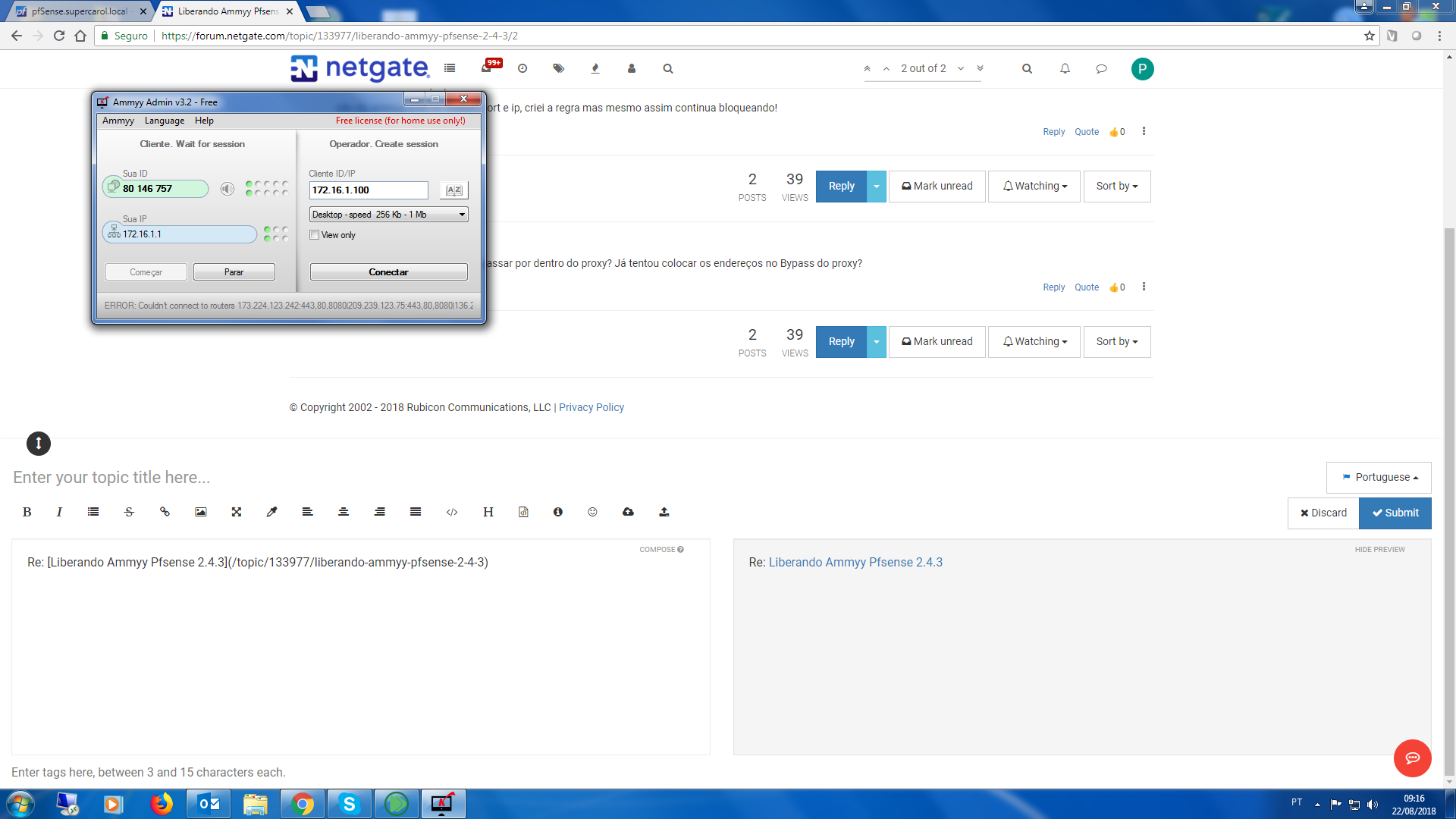Toggle View only checkbox in Ammyy

[315, 235]
